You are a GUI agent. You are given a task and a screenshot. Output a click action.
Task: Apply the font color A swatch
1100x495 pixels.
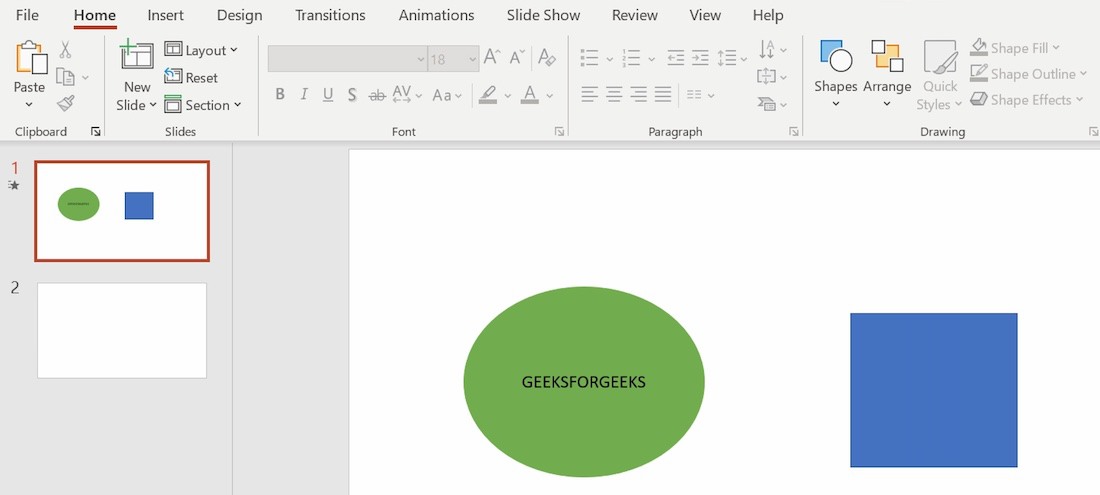pos(530,94)
